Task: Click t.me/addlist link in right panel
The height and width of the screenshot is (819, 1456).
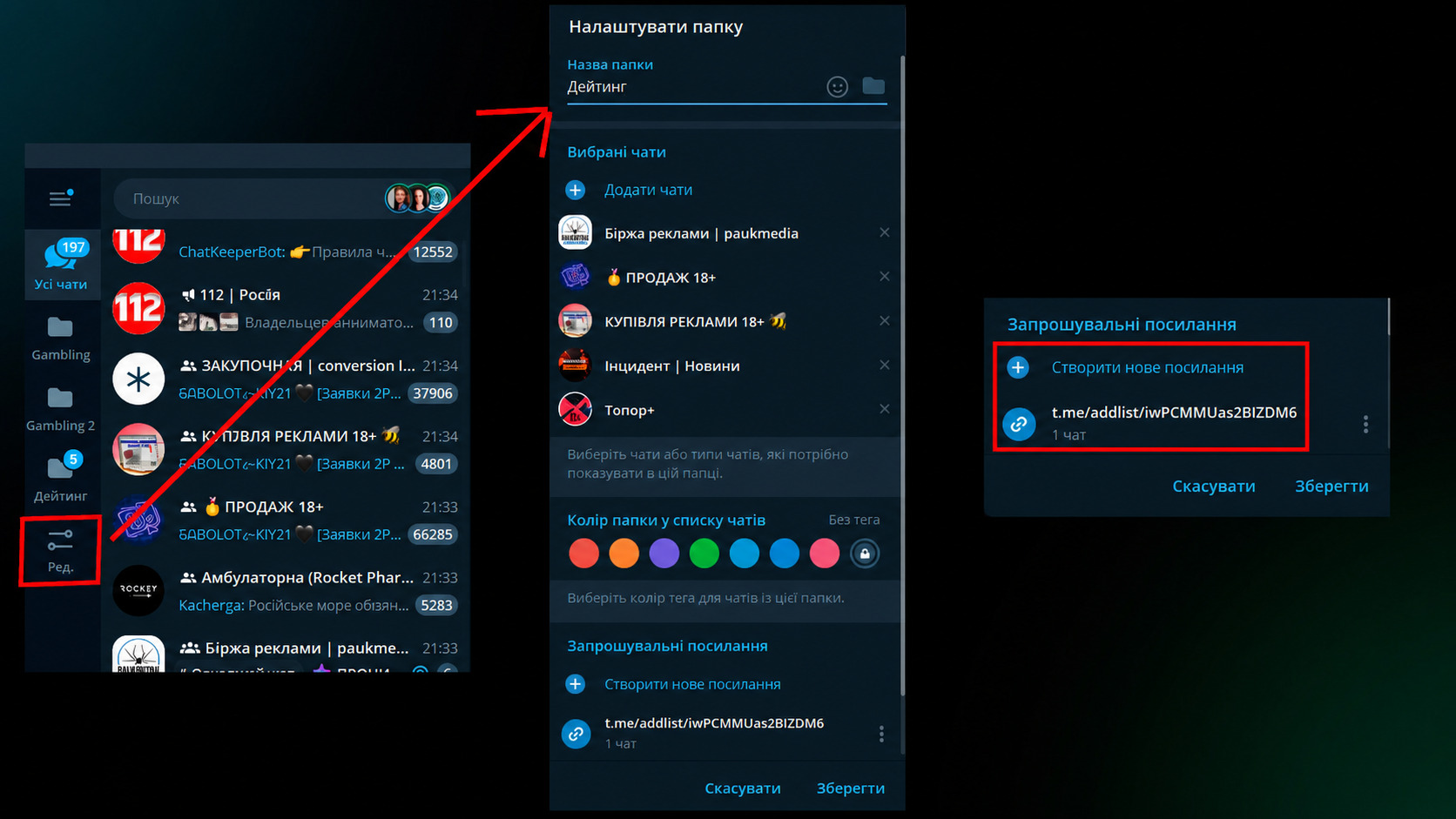Action: point(1174,413)
